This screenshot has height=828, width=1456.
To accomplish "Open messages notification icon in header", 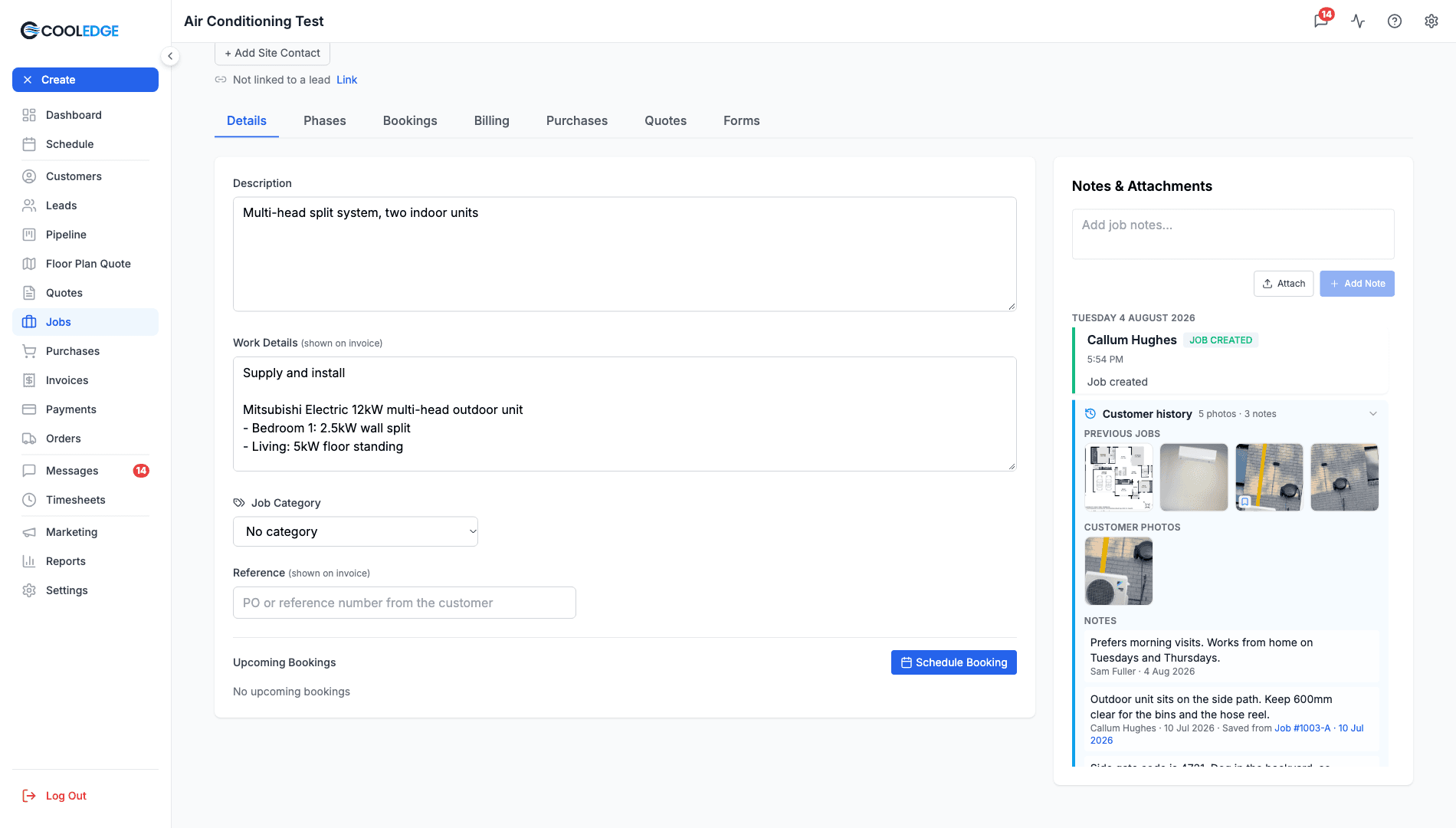I will point(1321,21).
